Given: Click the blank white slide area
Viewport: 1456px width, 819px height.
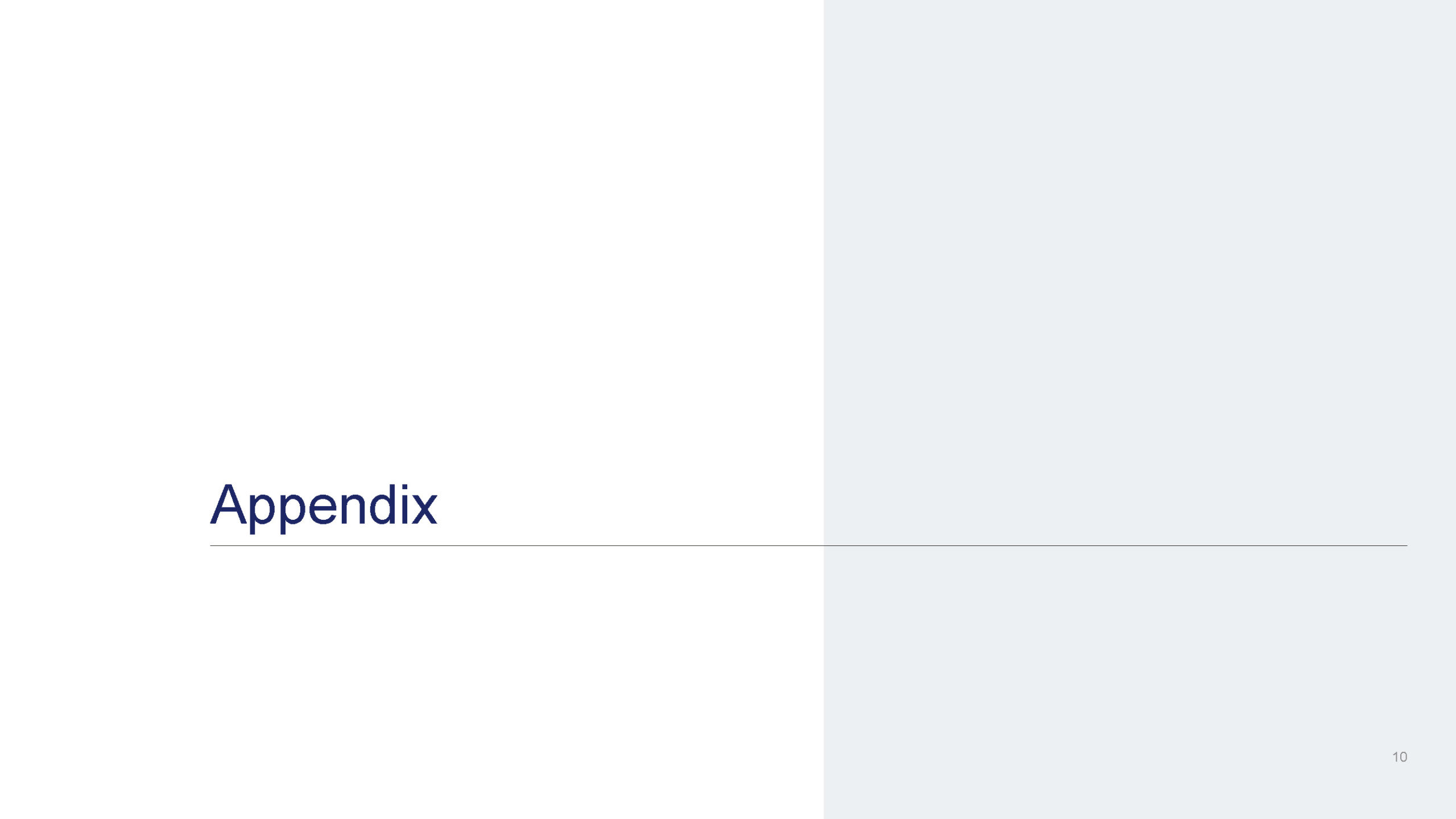Looking at the screenshot, I should pyautogui.click(x=412, y=227).
